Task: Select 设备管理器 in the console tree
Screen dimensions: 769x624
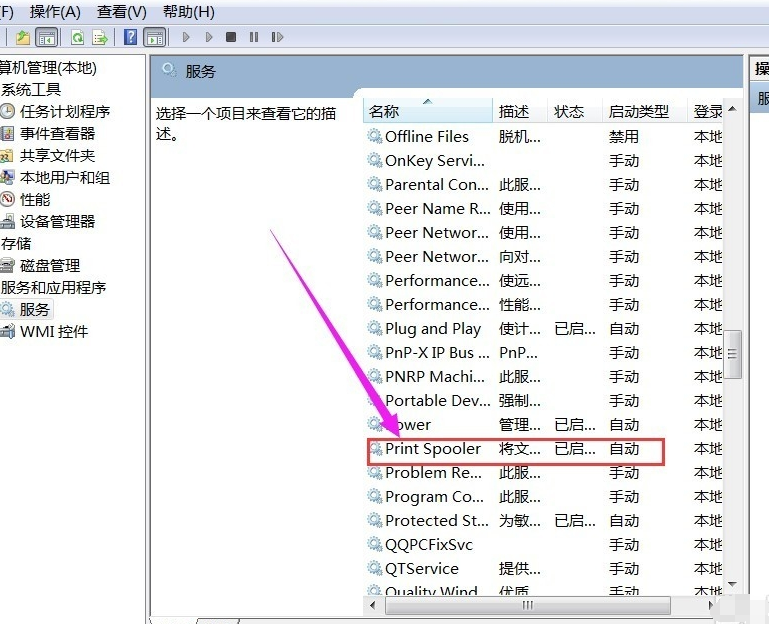Action: point(58,222)
